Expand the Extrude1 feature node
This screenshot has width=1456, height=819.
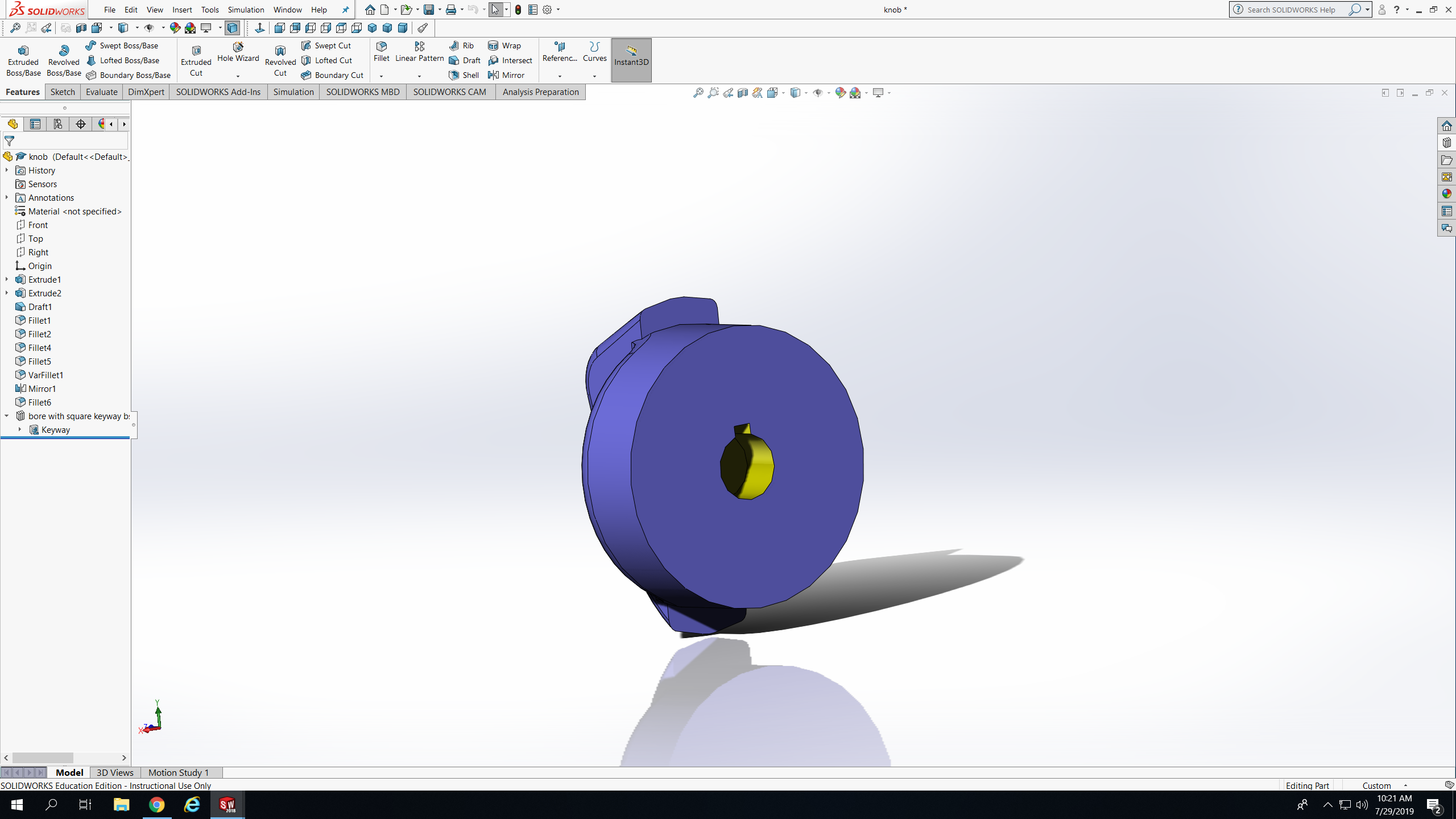7,279
